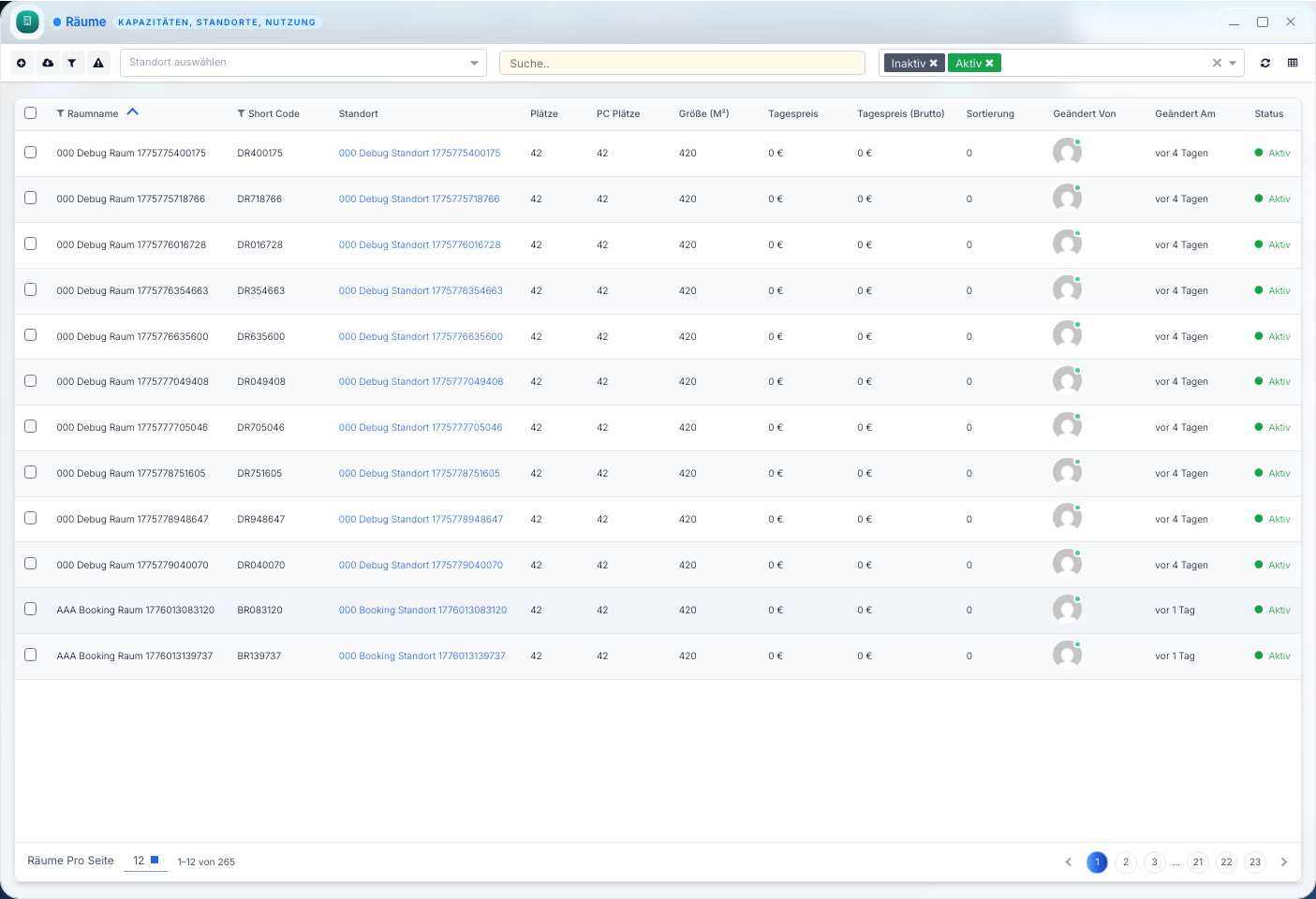Viewport: 1316px width, 899px height.
Task: Open the filter funnel icon in toolbar
Action: pyautogui.click(x=72, y=63)
